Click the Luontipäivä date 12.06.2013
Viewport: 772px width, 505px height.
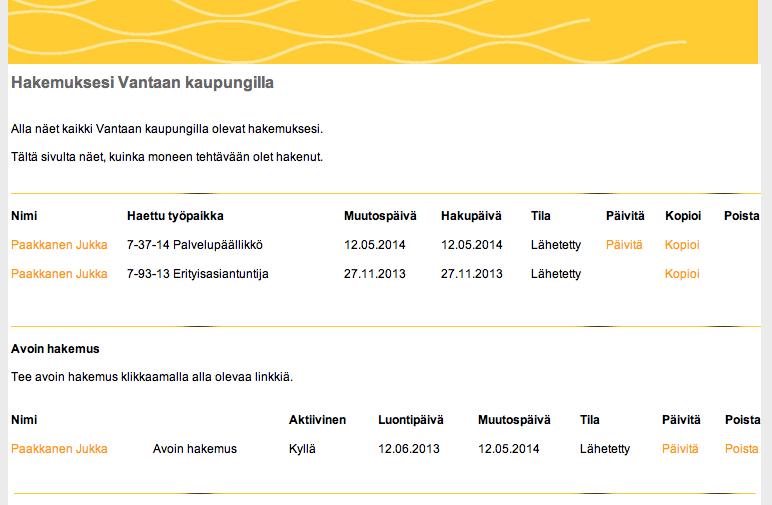pyautogui.click(x=409, y=449)
